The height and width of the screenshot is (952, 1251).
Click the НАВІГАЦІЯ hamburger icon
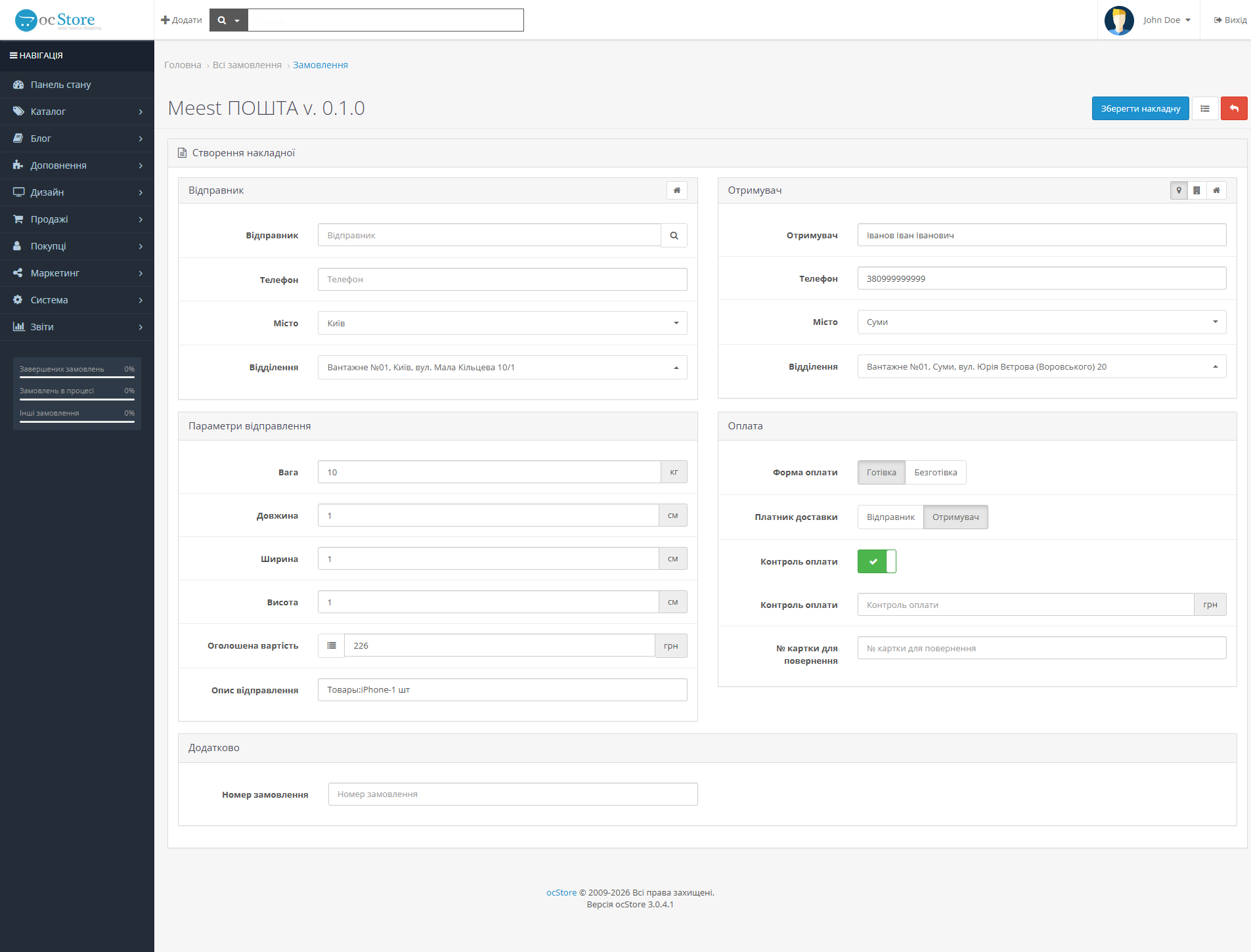click(x=13, y=56)
